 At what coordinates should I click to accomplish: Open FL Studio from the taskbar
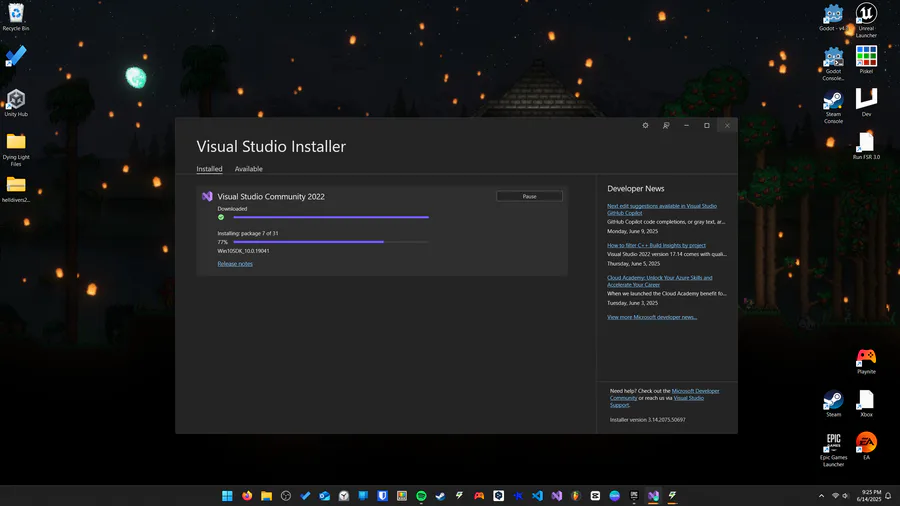[x=576, y=496]
